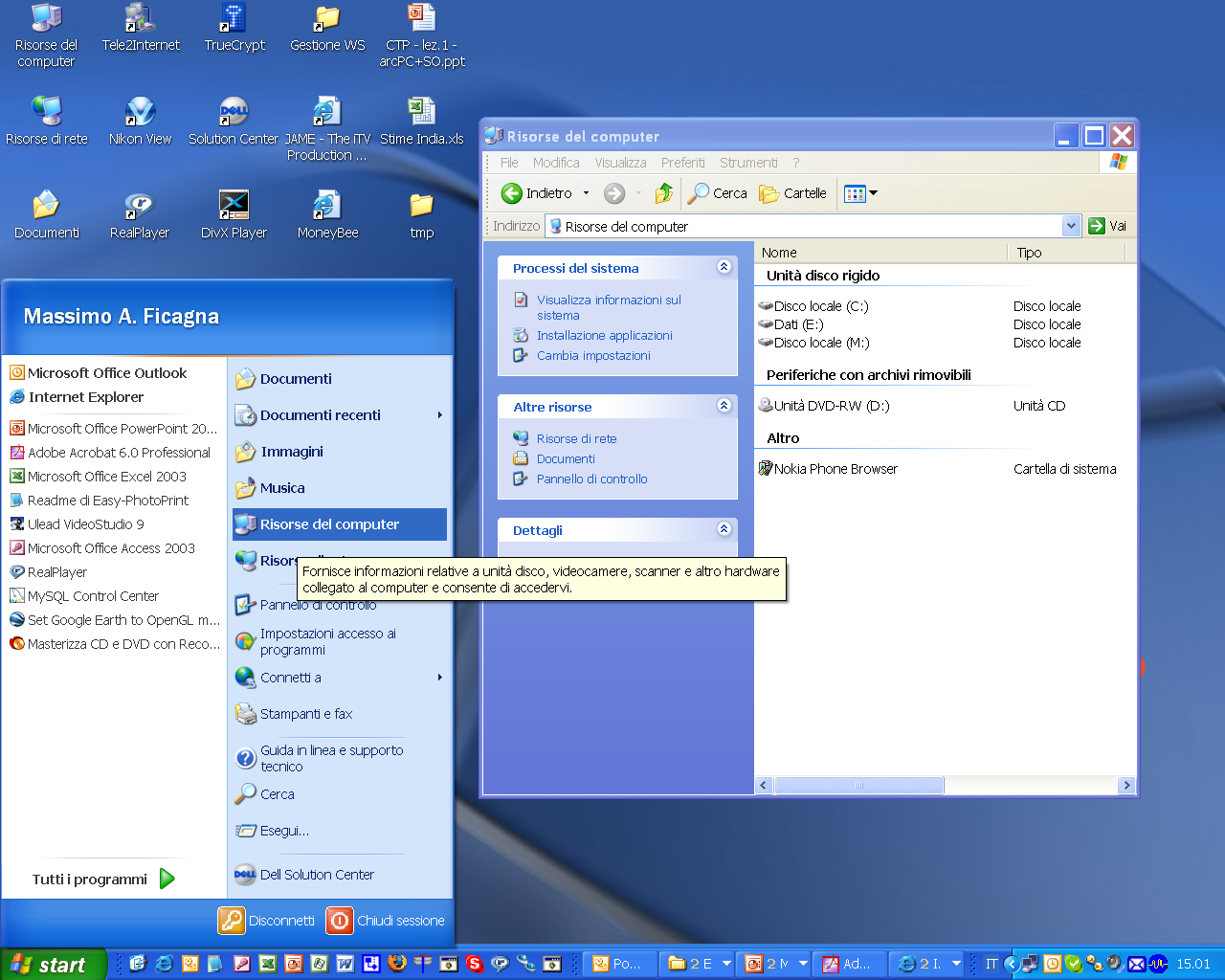Screen dimensions: 1225x980
Task: Open the Strumenti menu
Action: click(x=748, y=163)
